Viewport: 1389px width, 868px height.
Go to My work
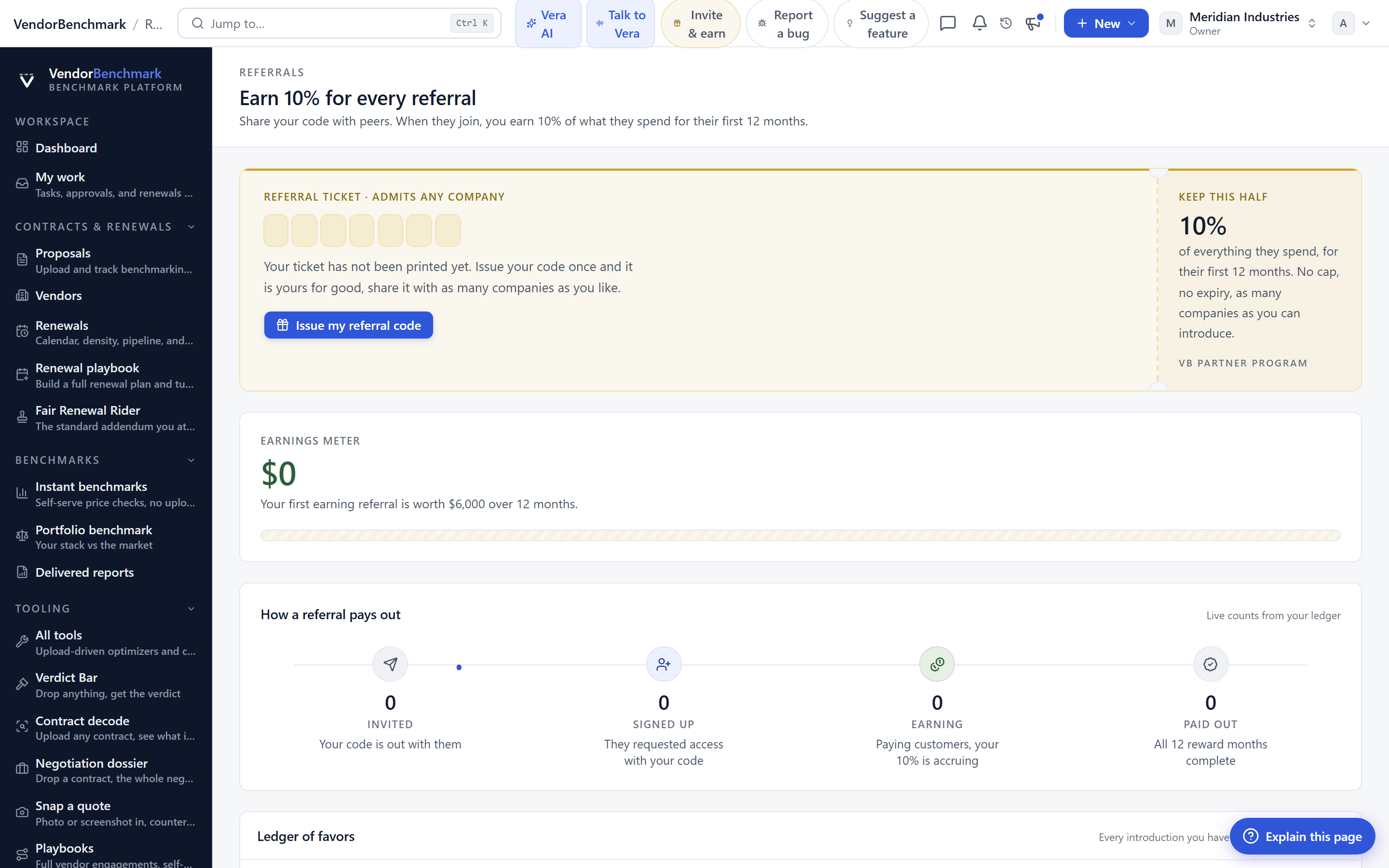(106, 184)
